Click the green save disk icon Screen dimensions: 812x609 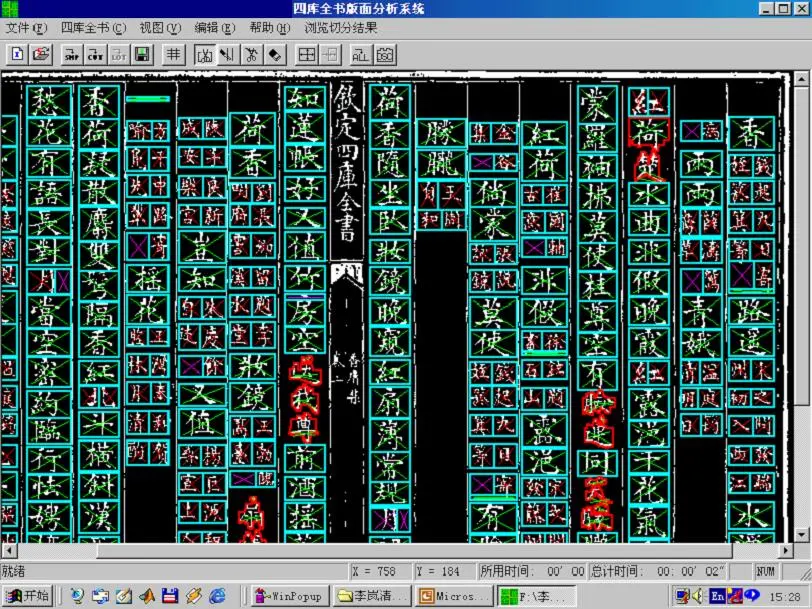tap(142, 54)
